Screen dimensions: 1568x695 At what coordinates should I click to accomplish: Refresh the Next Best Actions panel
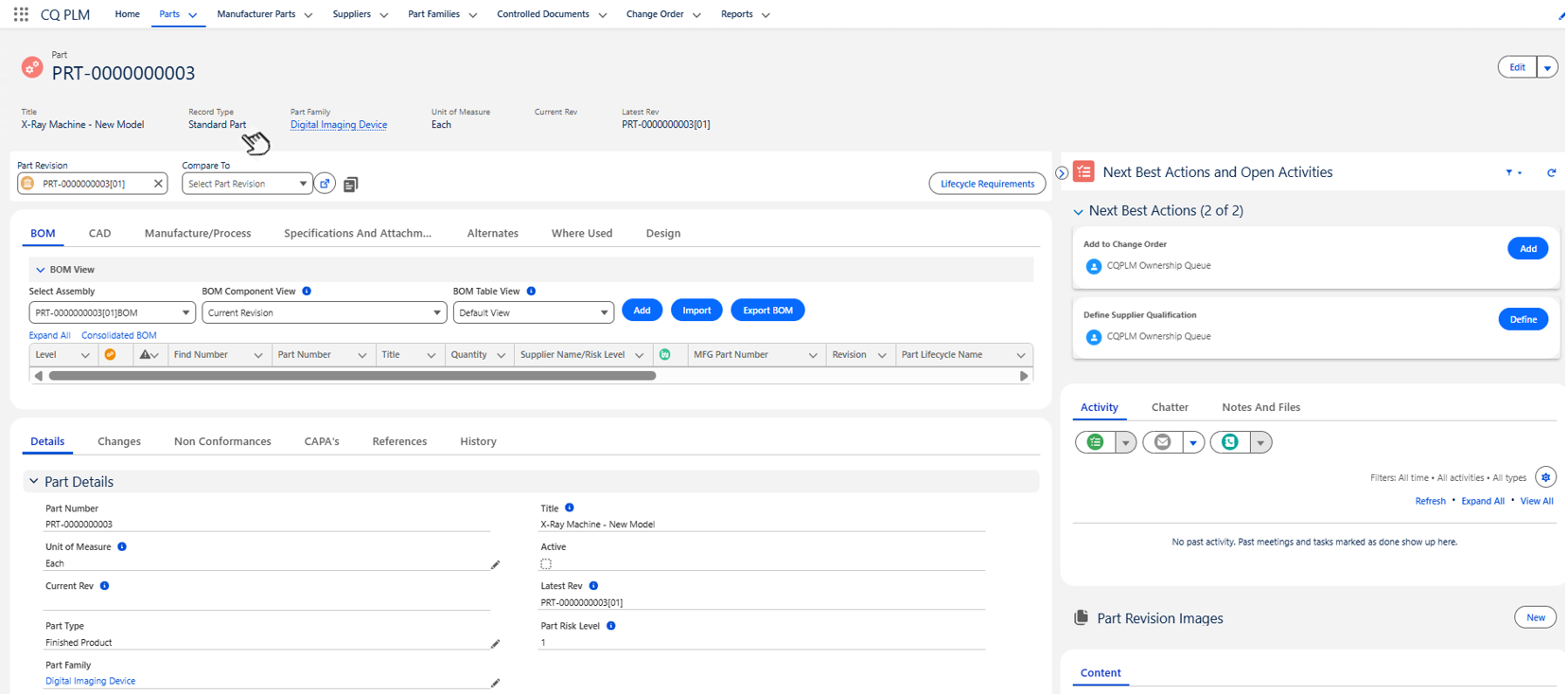1551,172
